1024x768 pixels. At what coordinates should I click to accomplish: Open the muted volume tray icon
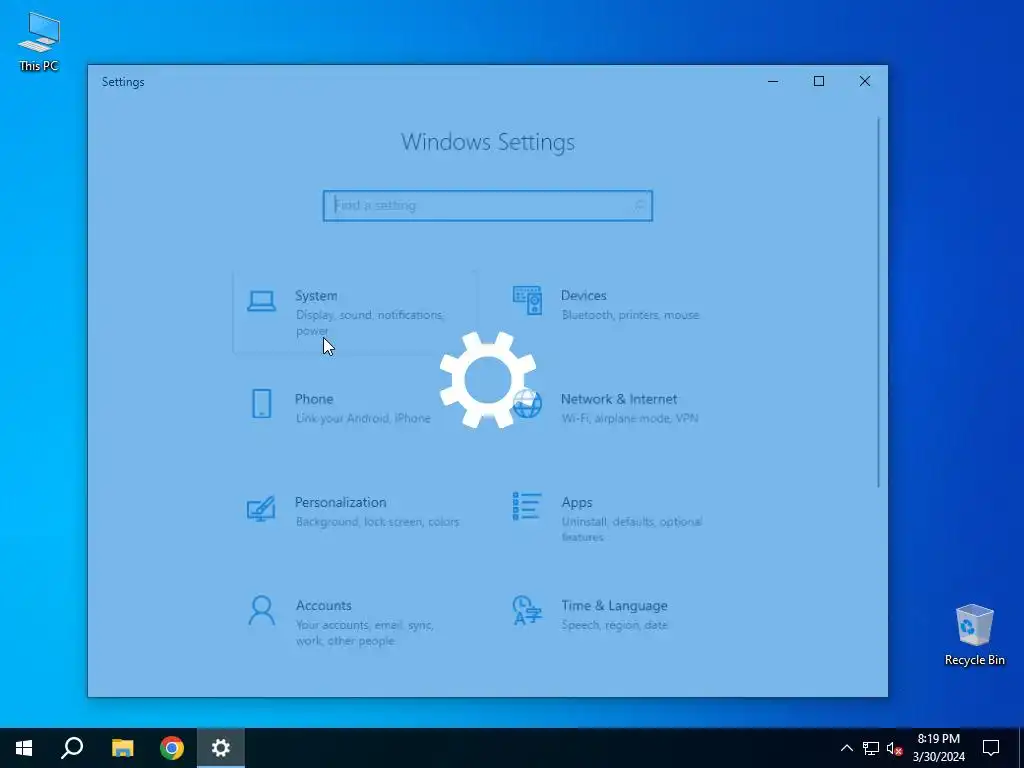pos(895,748)
